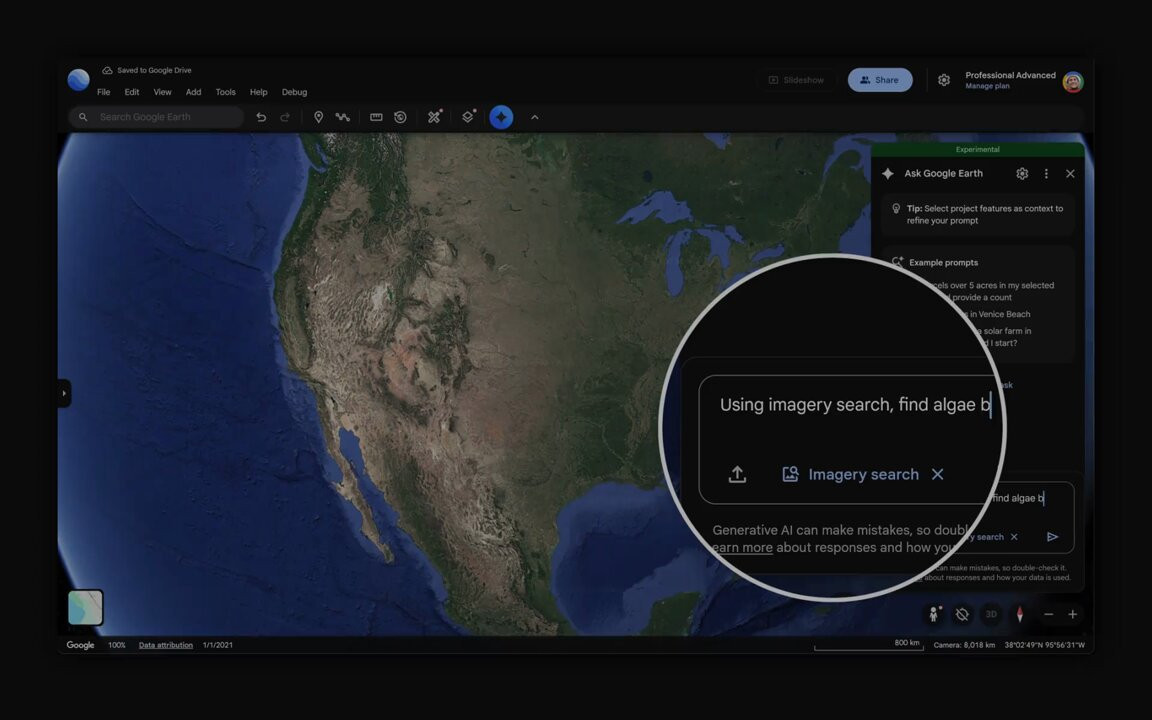The width and height of the screenshot is (1152, 720).
Task: Click the Professional Advanced plan label
Action: coord(1010,75)
